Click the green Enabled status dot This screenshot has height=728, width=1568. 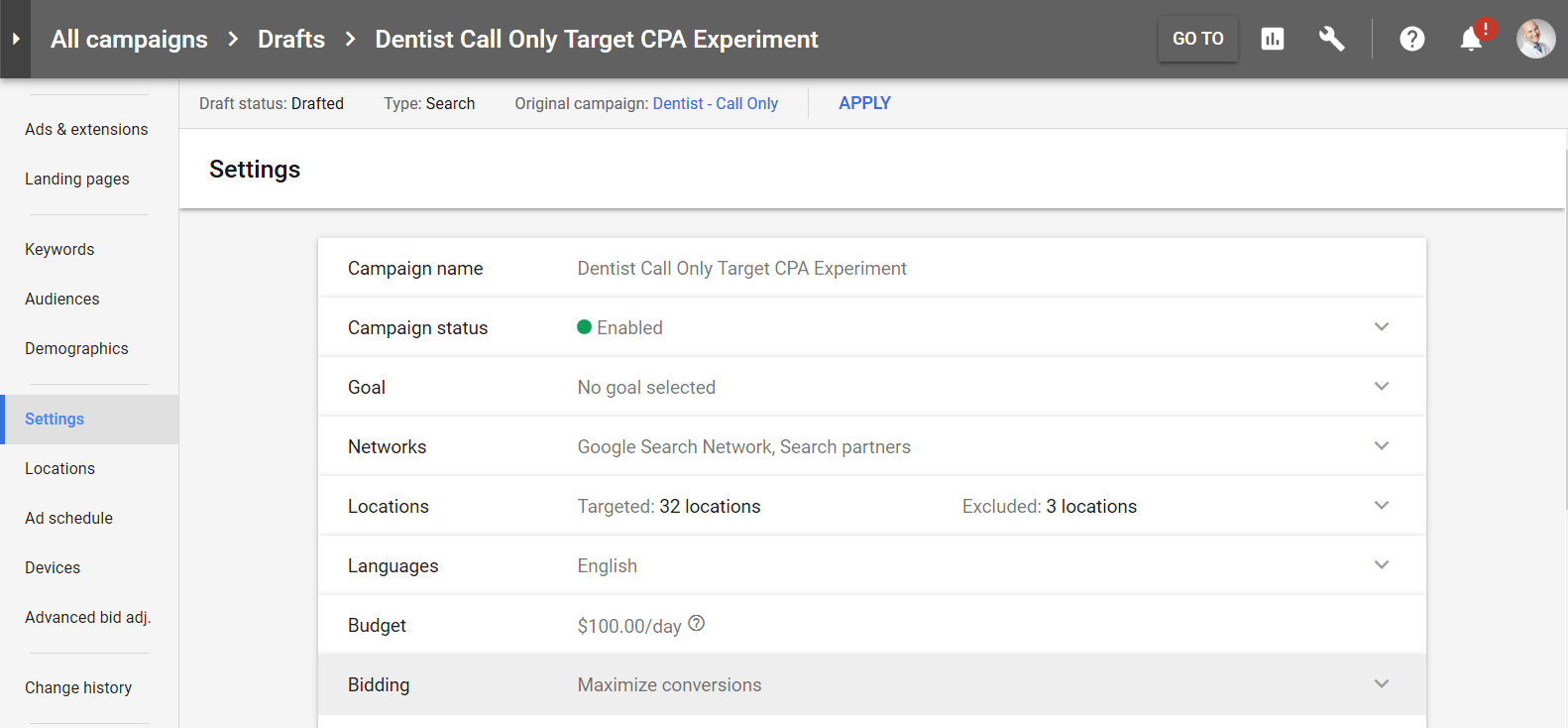tap(585, 327)
